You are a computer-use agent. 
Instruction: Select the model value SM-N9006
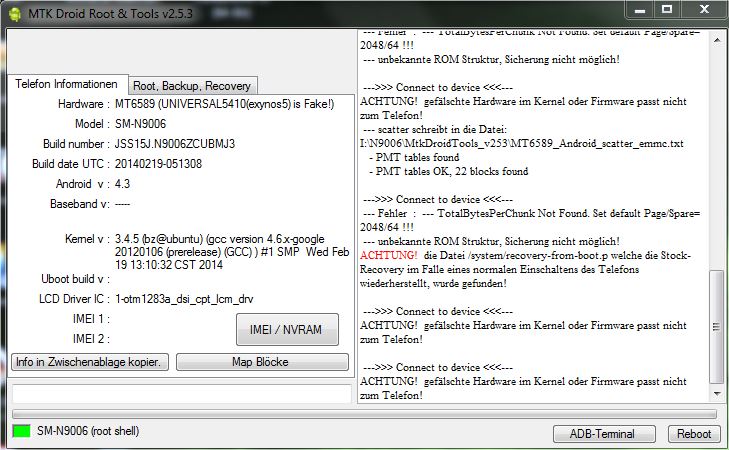tap(140, 124)
